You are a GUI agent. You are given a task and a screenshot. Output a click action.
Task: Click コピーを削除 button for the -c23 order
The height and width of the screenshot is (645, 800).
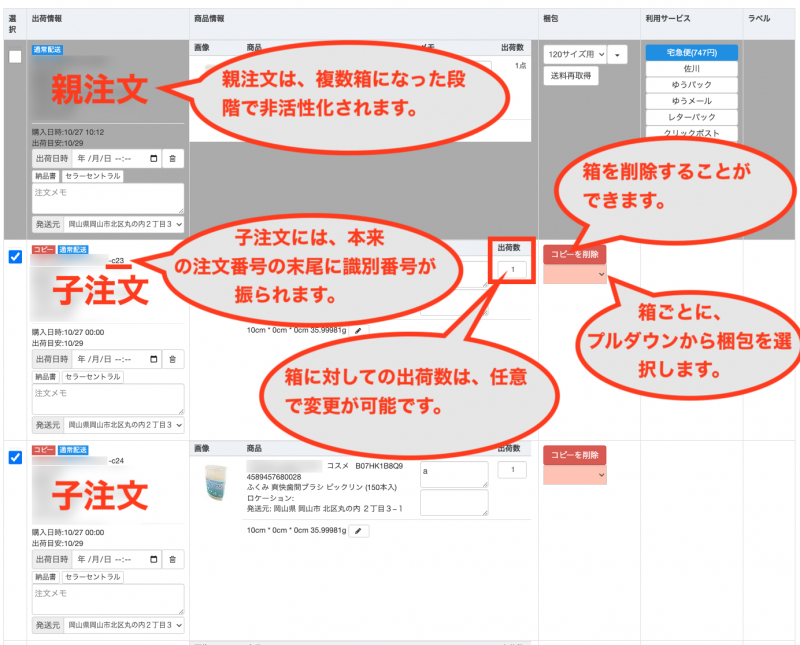[575, 255]
